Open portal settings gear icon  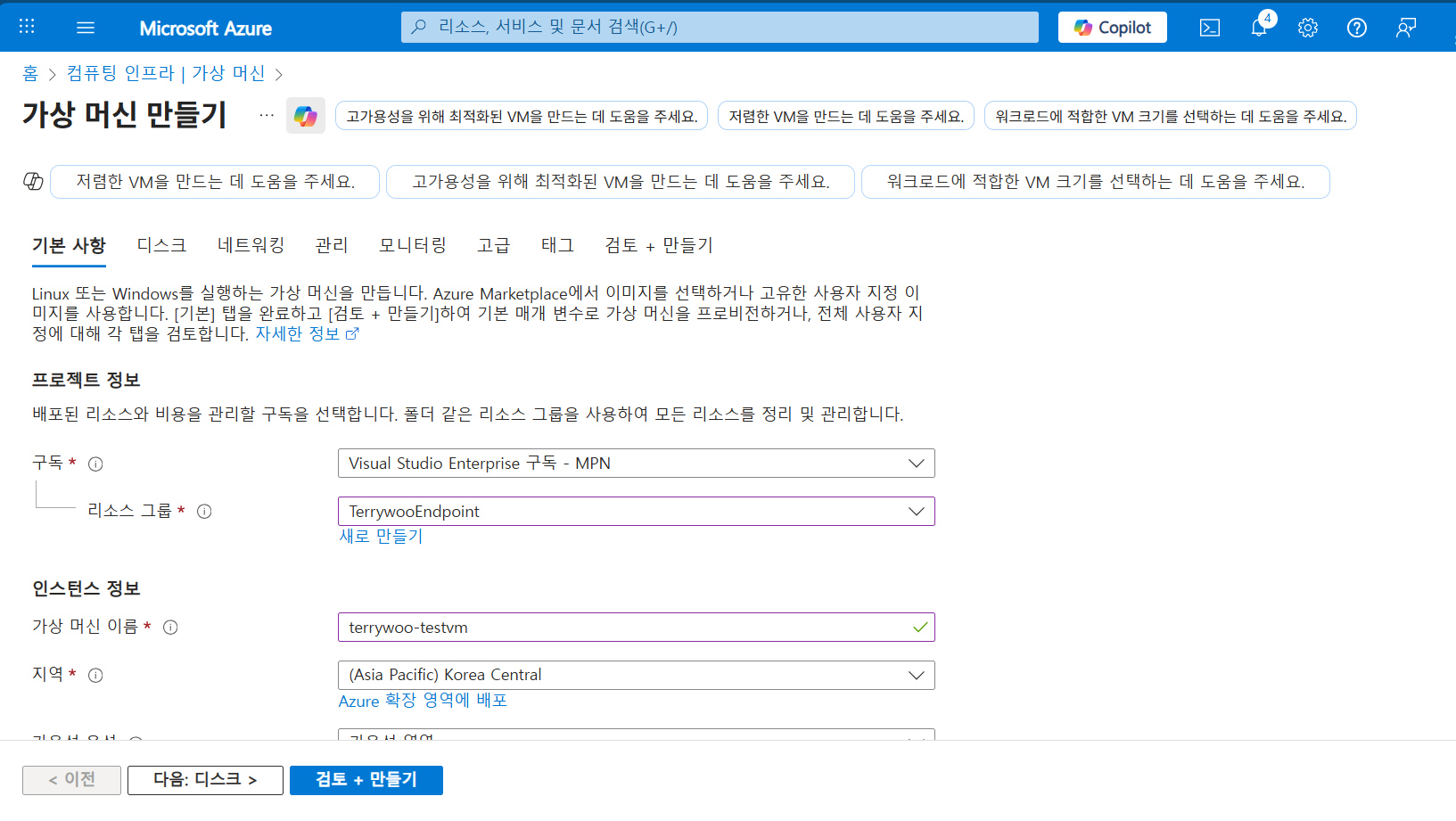coord(1308,28)
